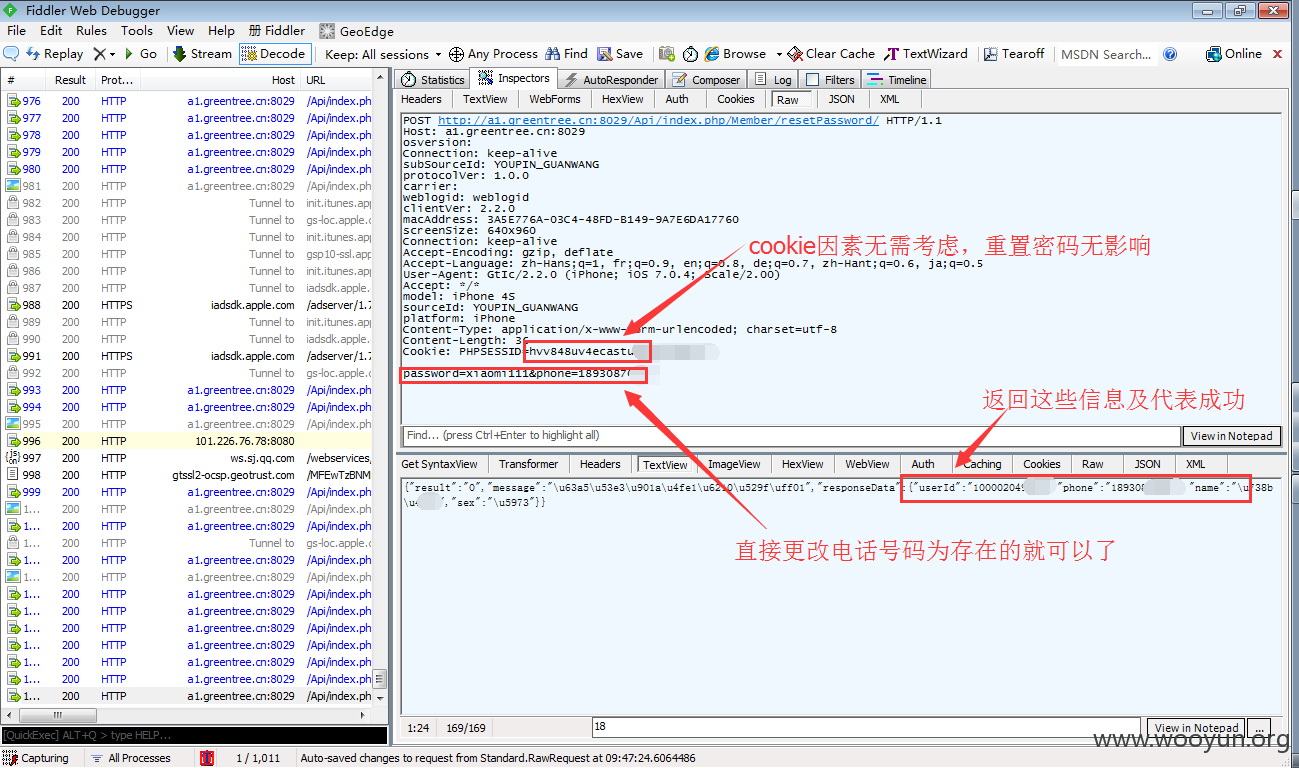This screenshot has width=1299, height=768.
Task: Click the Save sessions button
Action: pos(620,54)
